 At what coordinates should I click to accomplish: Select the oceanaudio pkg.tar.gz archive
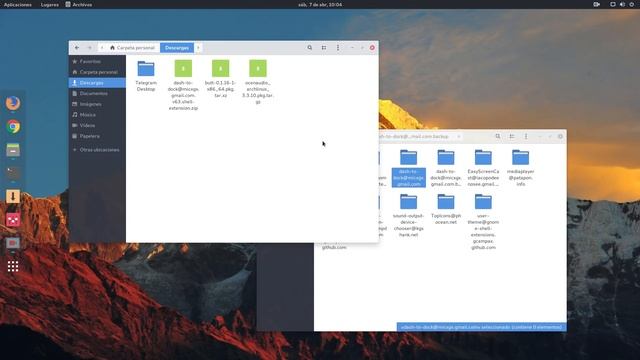pyautogui.click(x=258, y=82)
